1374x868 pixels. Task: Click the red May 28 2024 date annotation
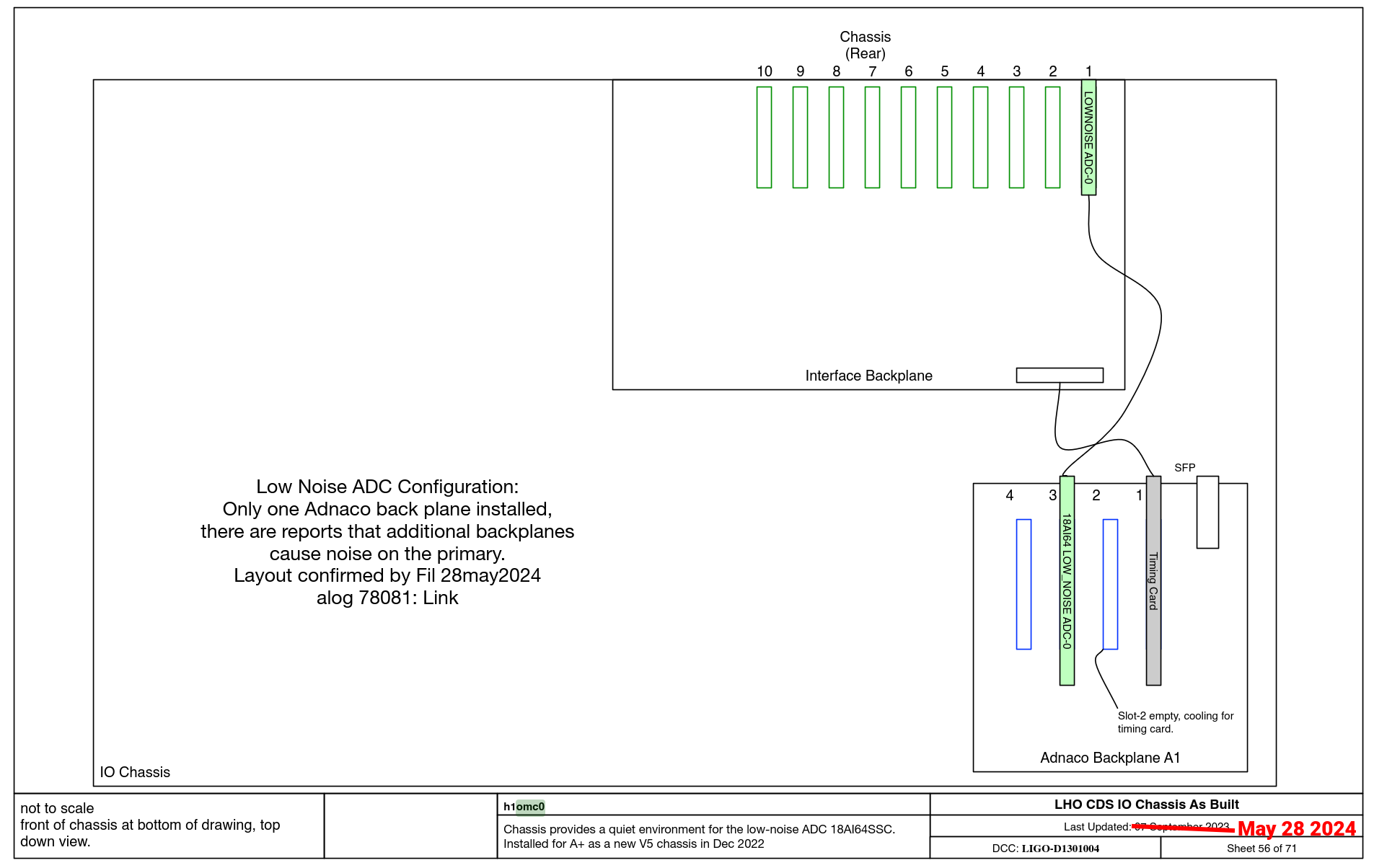(1296, 829)
